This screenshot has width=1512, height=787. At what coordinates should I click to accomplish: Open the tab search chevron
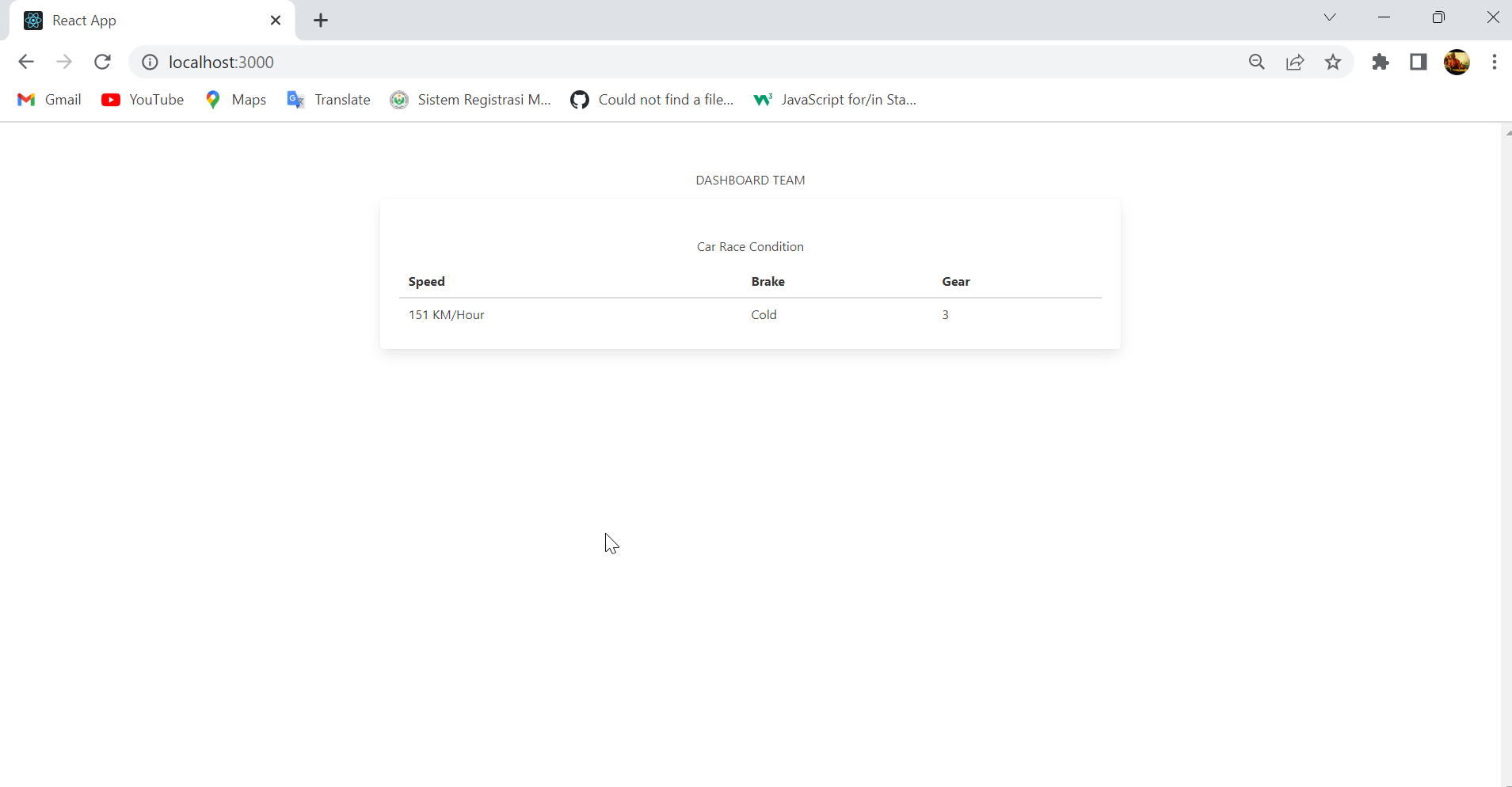point(1330,17)
